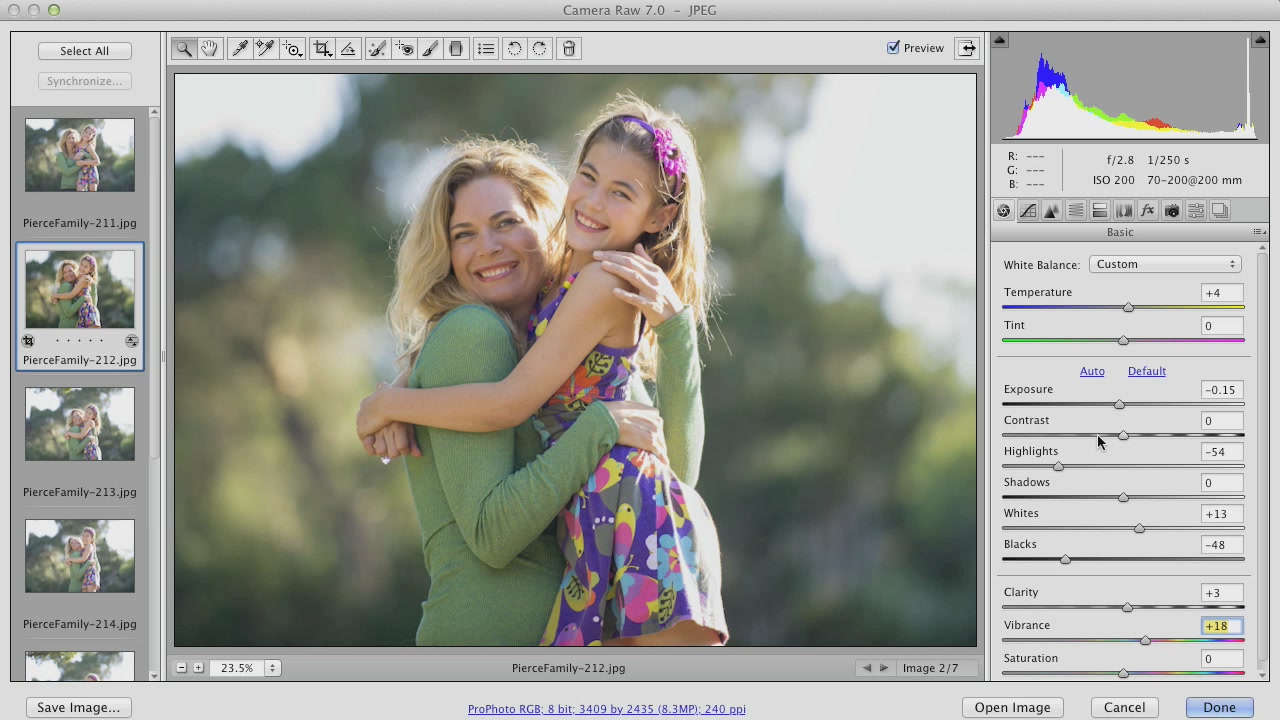Select the Targeted Adjustment tool
Image resolution: width=1280 pixels, height=720 pixels.
coord(292,49)
